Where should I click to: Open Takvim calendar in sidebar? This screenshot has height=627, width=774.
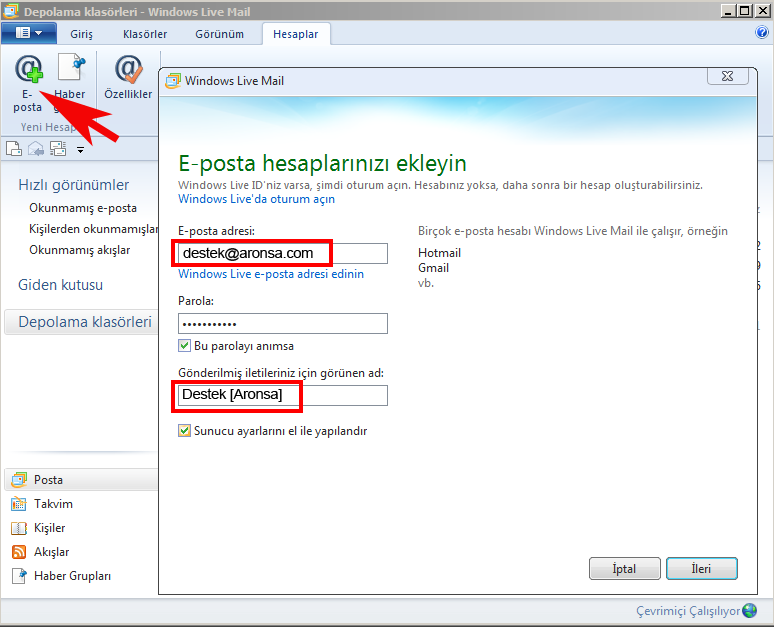point(53,504)
